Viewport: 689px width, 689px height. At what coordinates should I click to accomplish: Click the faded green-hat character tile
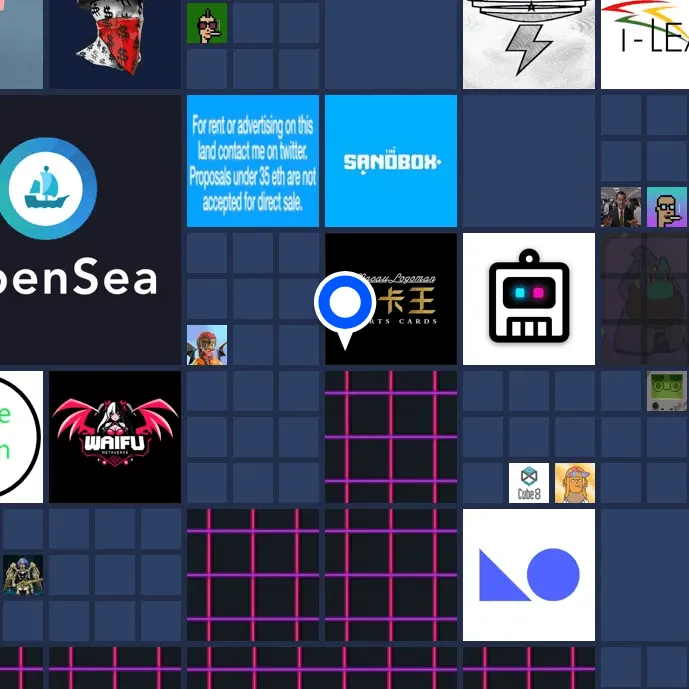[x=645, y=299]
